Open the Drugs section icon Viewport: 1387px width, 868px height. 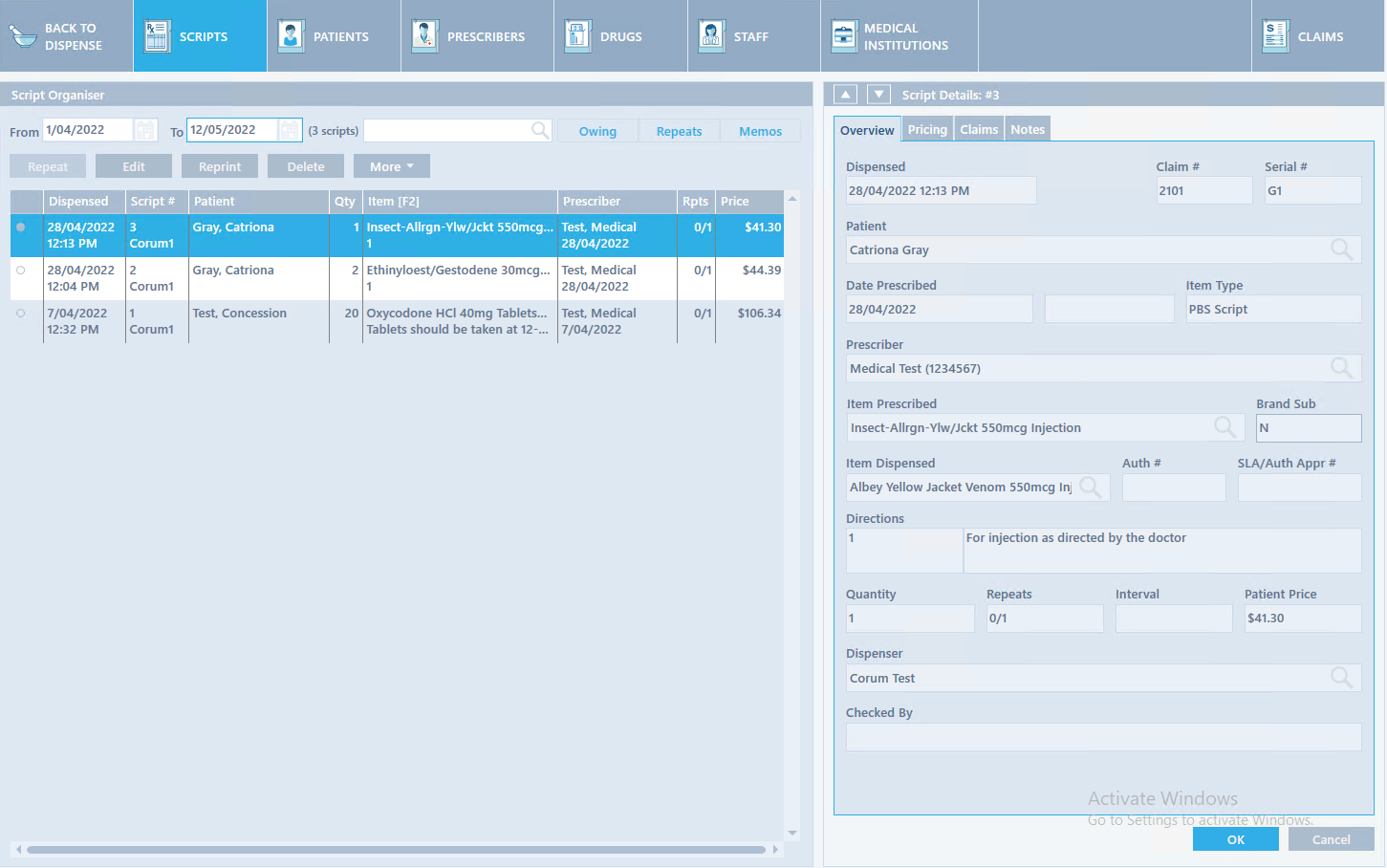577,36
